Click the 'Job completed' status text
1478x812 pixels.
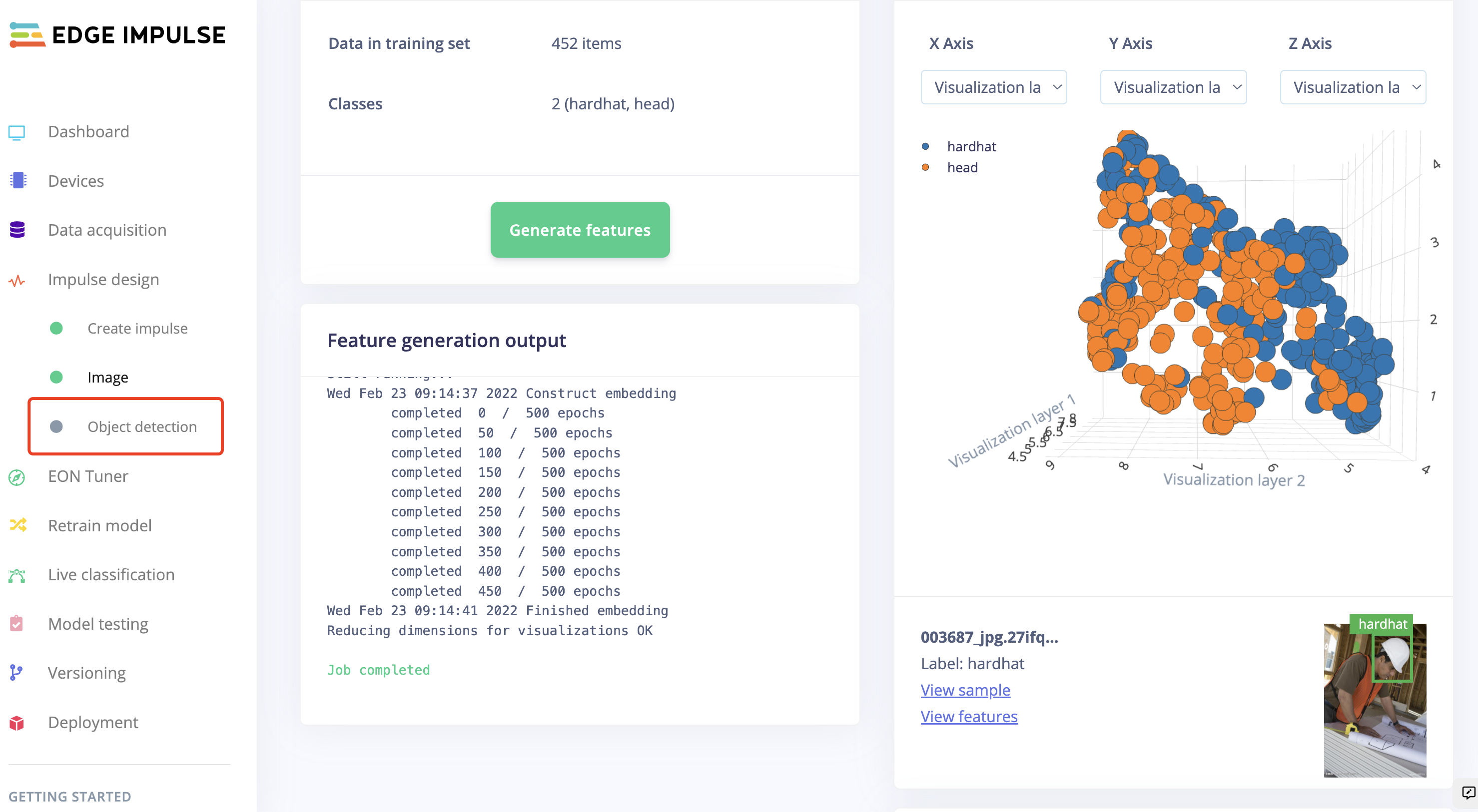pyautogui.click(x=378, y=670)
